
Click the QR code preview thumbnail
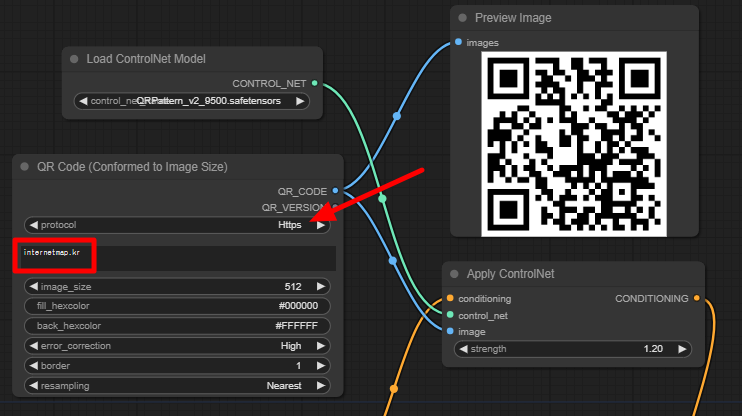574,144
